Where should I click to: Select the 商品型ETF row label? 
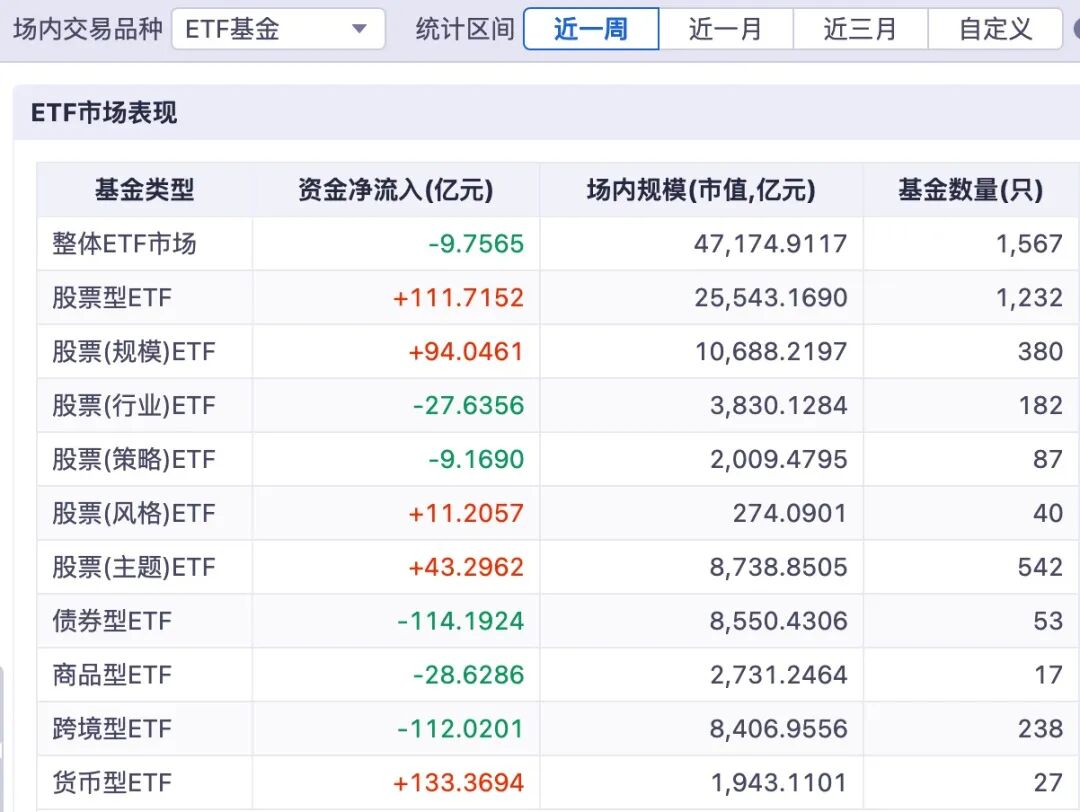[112, 675]
